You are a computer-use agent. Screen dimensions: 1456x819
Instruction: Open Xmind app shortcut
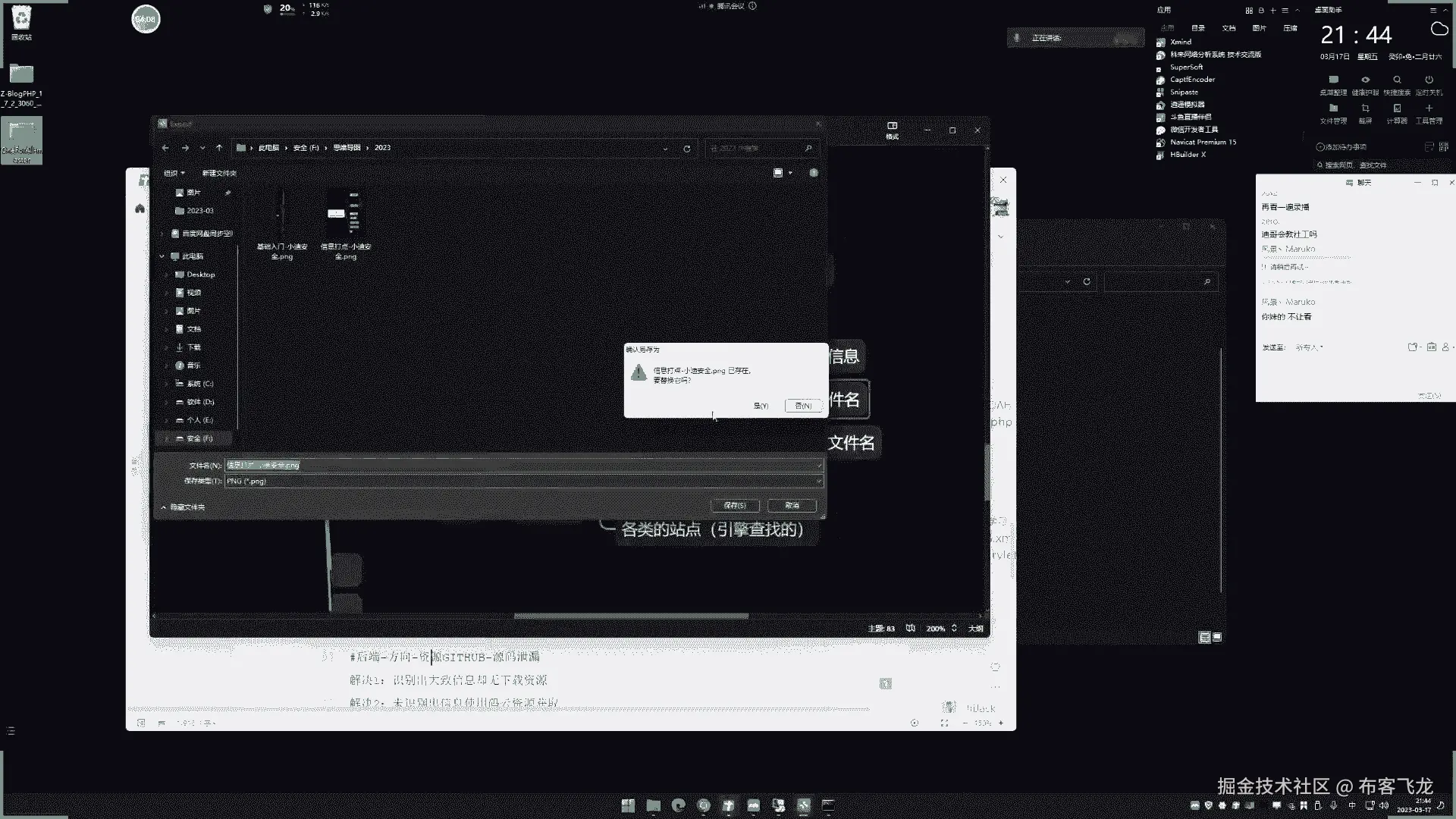tap(1180, 42)
